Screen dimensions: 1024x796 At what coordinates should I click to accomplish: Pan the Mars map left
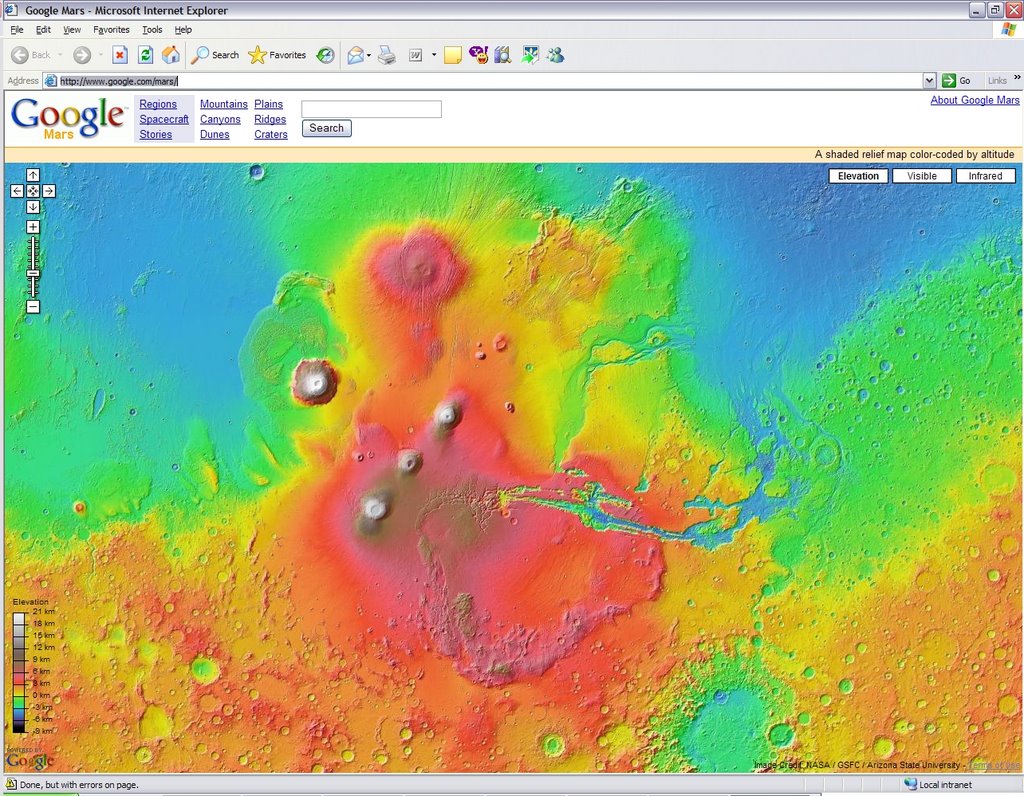point(17,191)
